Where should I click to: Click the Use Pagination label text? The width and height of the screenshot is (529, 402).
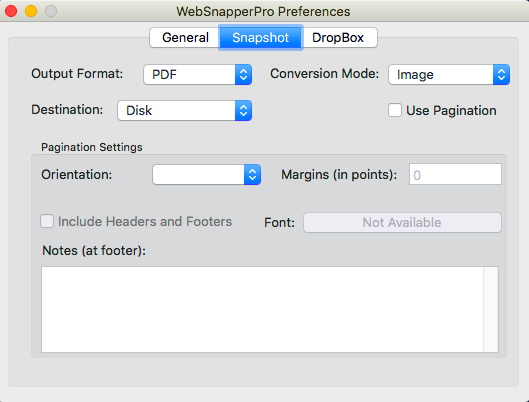coord(451,111)
